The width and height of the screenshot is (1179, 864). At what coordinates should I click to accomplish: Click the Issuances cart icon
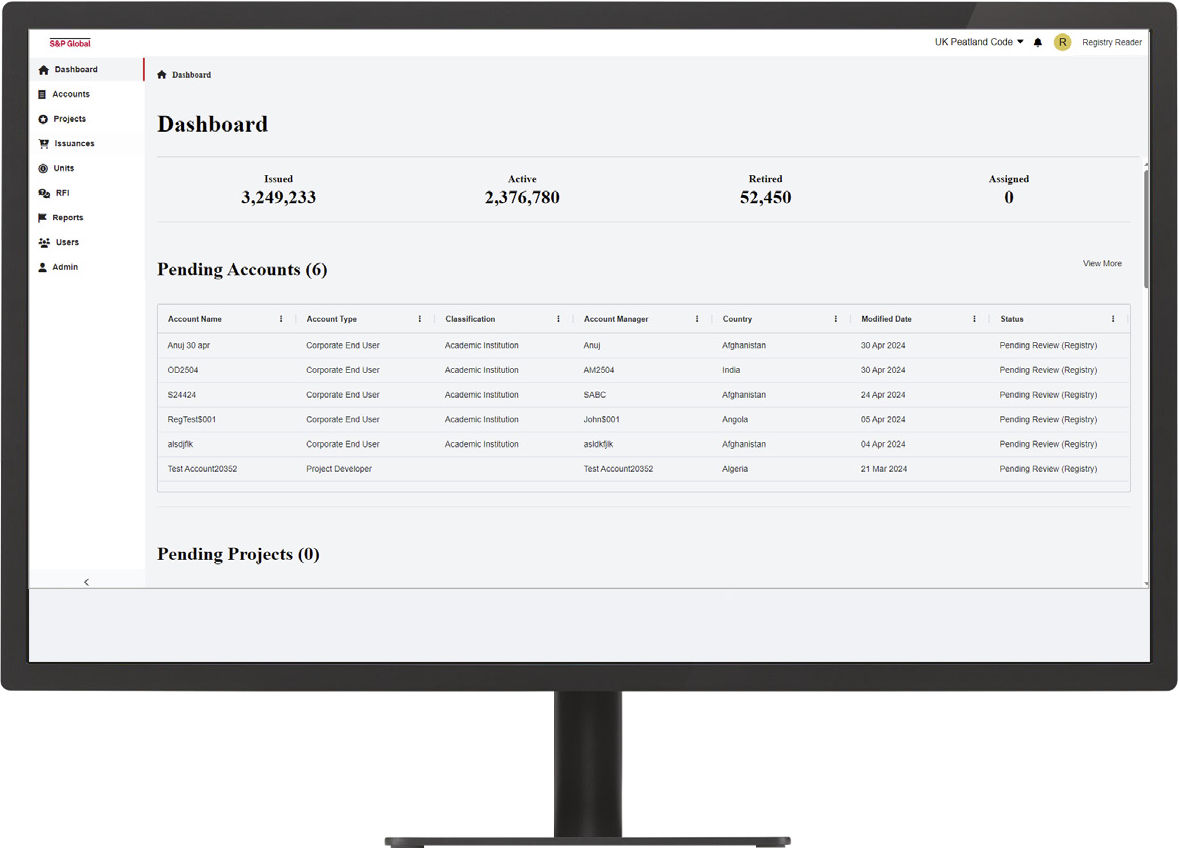click(x=43, y=144)
